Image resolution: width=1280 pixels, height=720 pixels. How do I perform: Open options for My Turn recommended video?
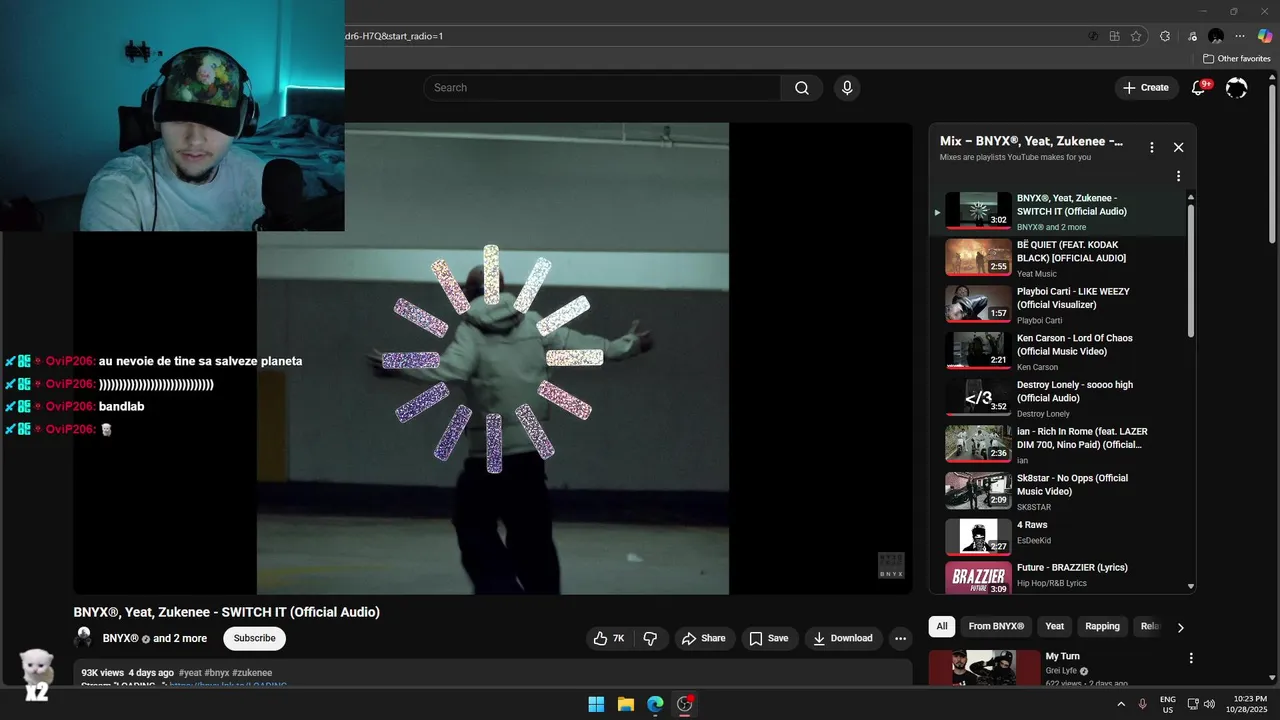[1190, 658]
